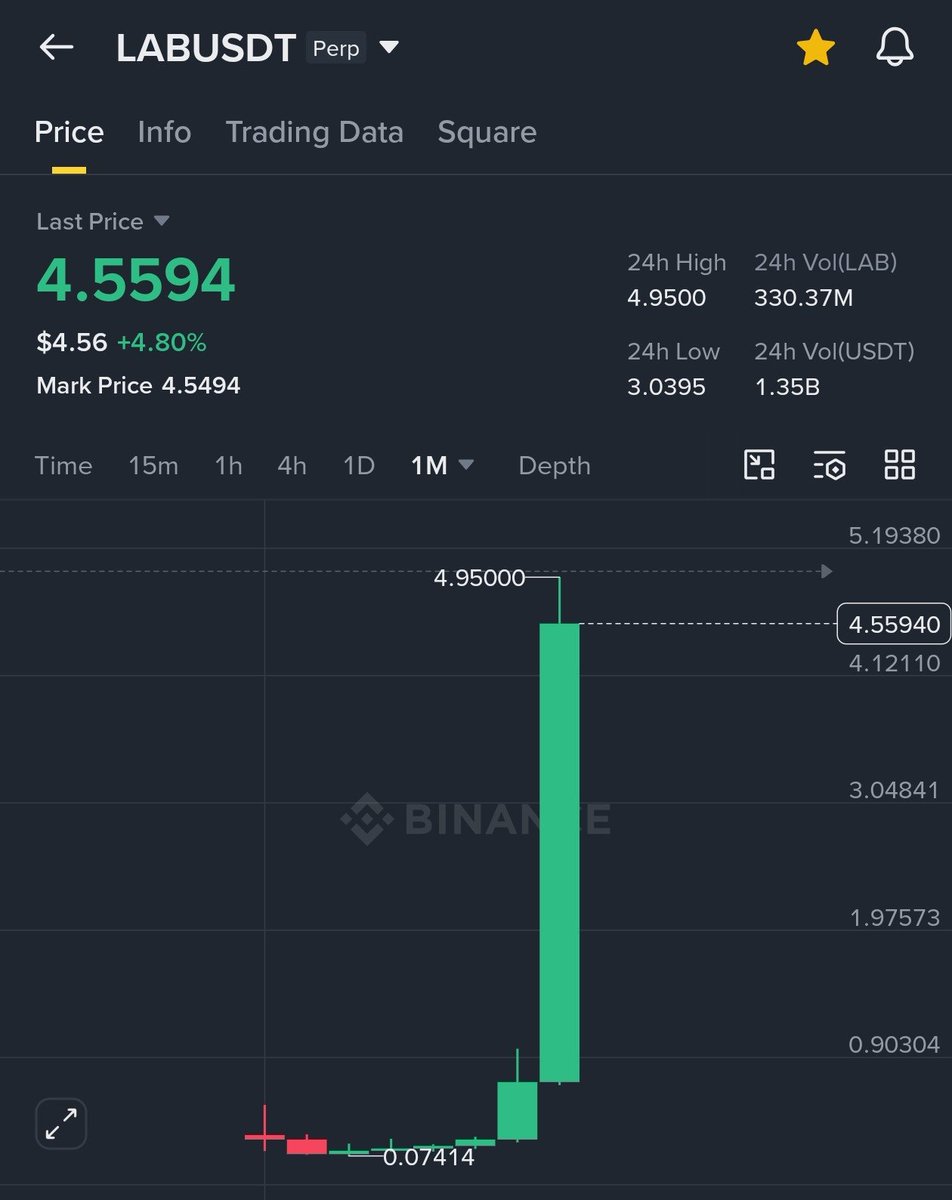The image size is (952, 1200).
Task: Click the 4.55940 current price tag
Action: [x=894, y=625]
